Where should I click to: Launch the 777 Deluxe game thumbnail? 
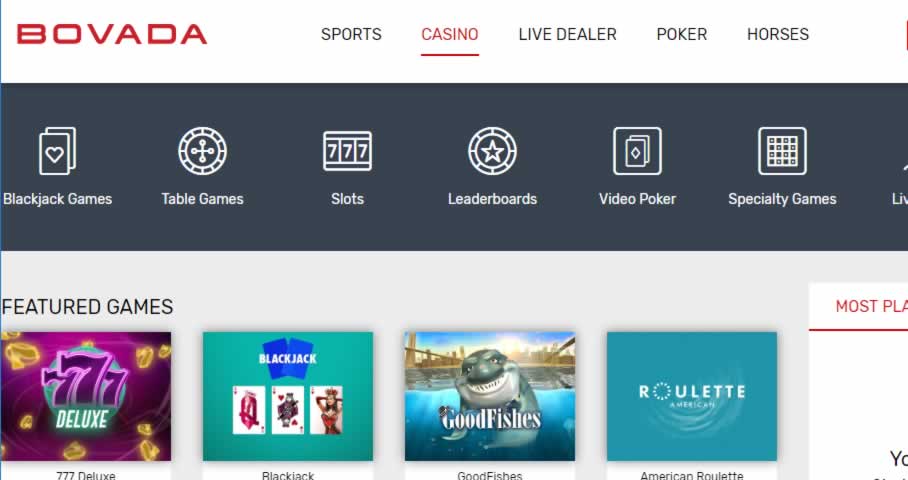coord(86,396)
